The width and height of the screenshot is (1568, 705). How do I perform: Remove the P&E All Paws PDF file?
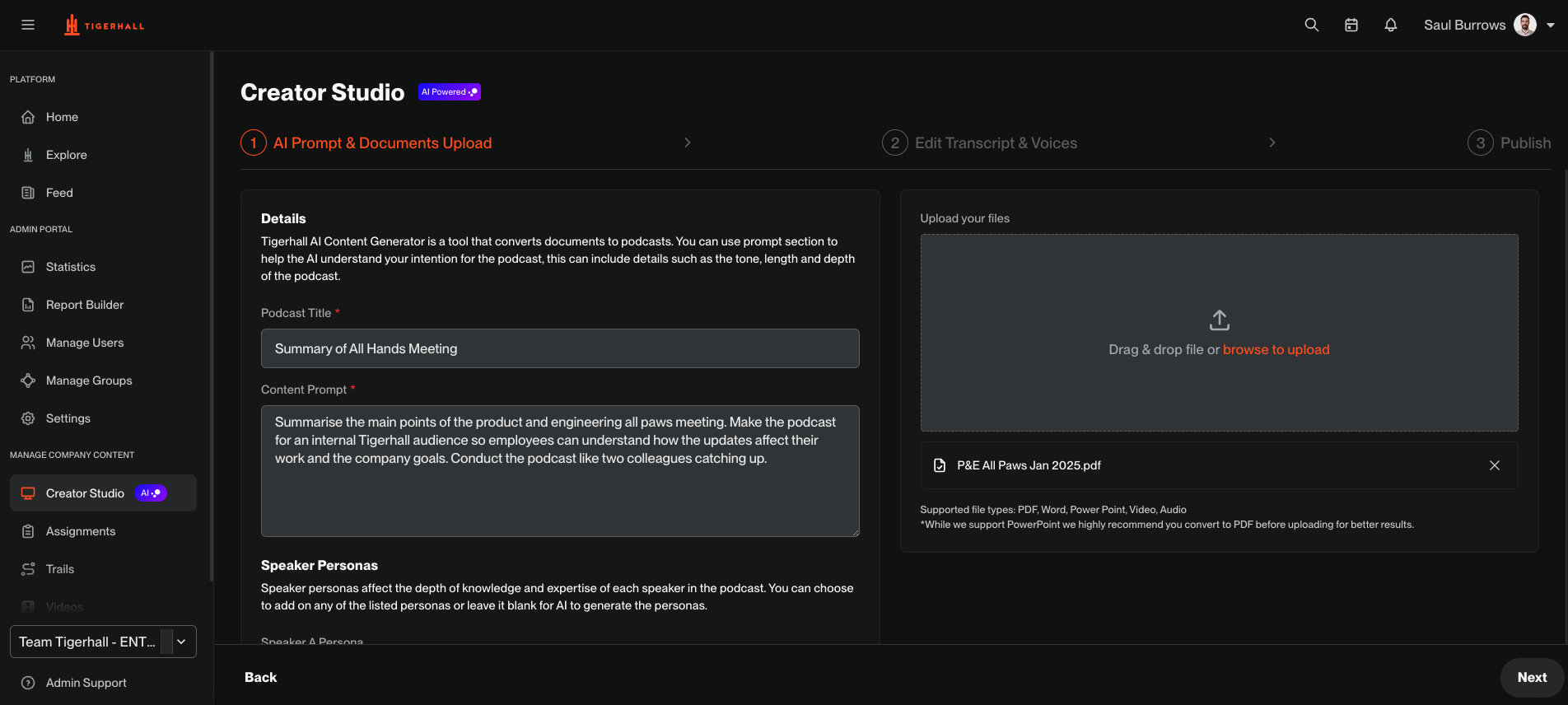pyautogui.click(x=1495, y=465)
